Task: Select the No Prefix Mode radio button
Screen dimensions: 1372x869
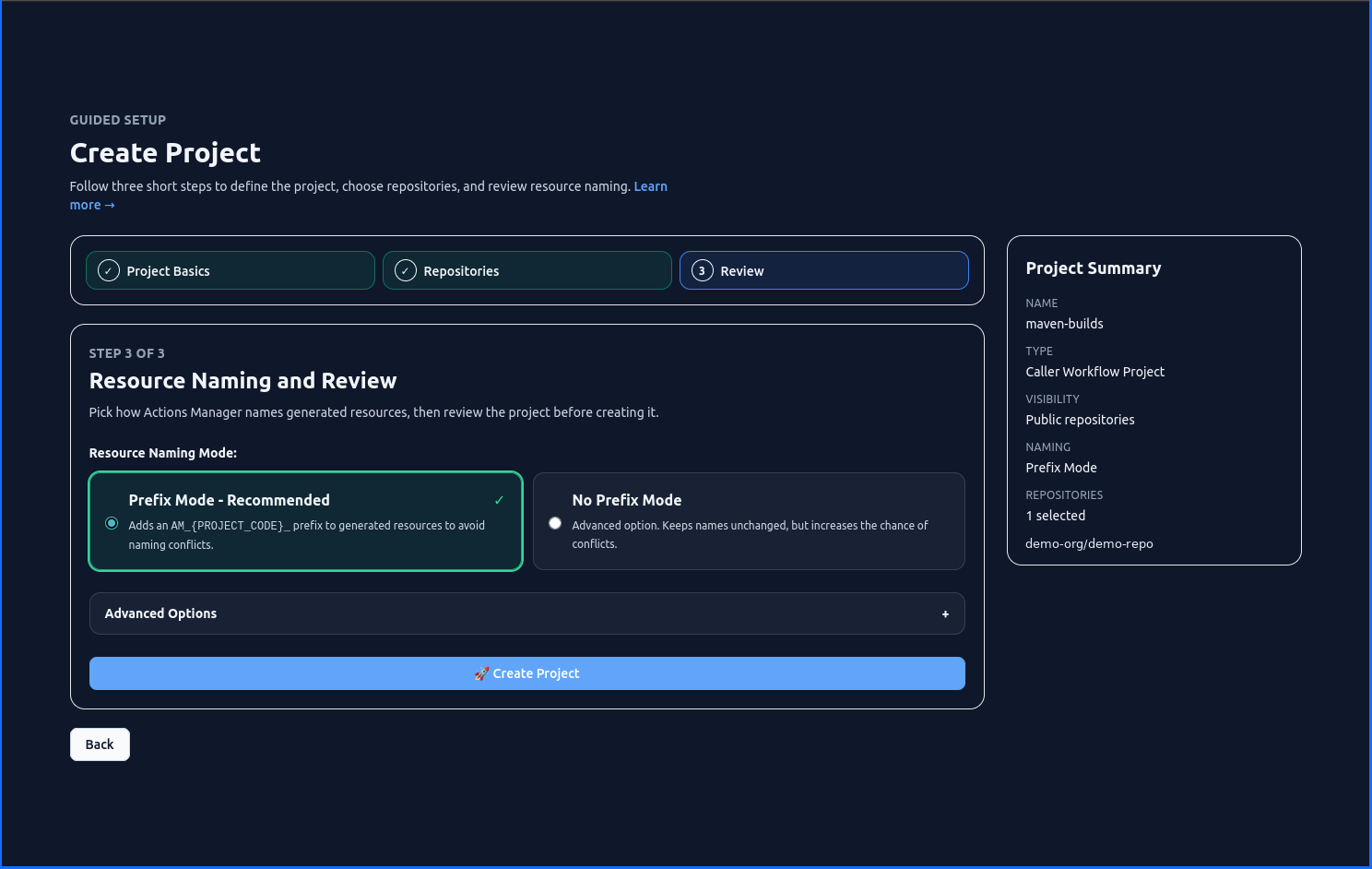Action: [555, 523]
